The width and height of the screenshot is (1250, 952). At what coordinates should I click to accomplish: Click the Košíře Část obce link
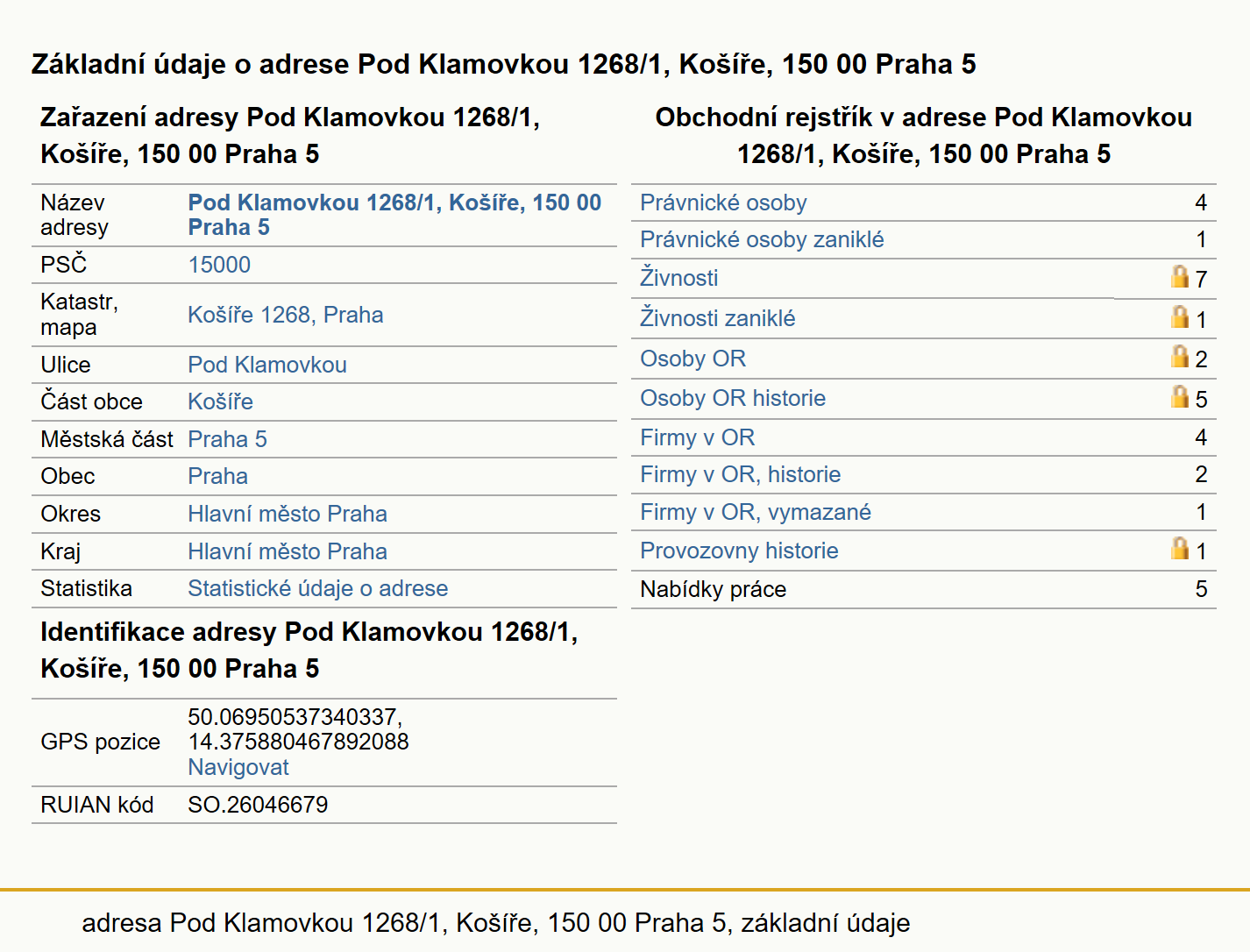220,401
